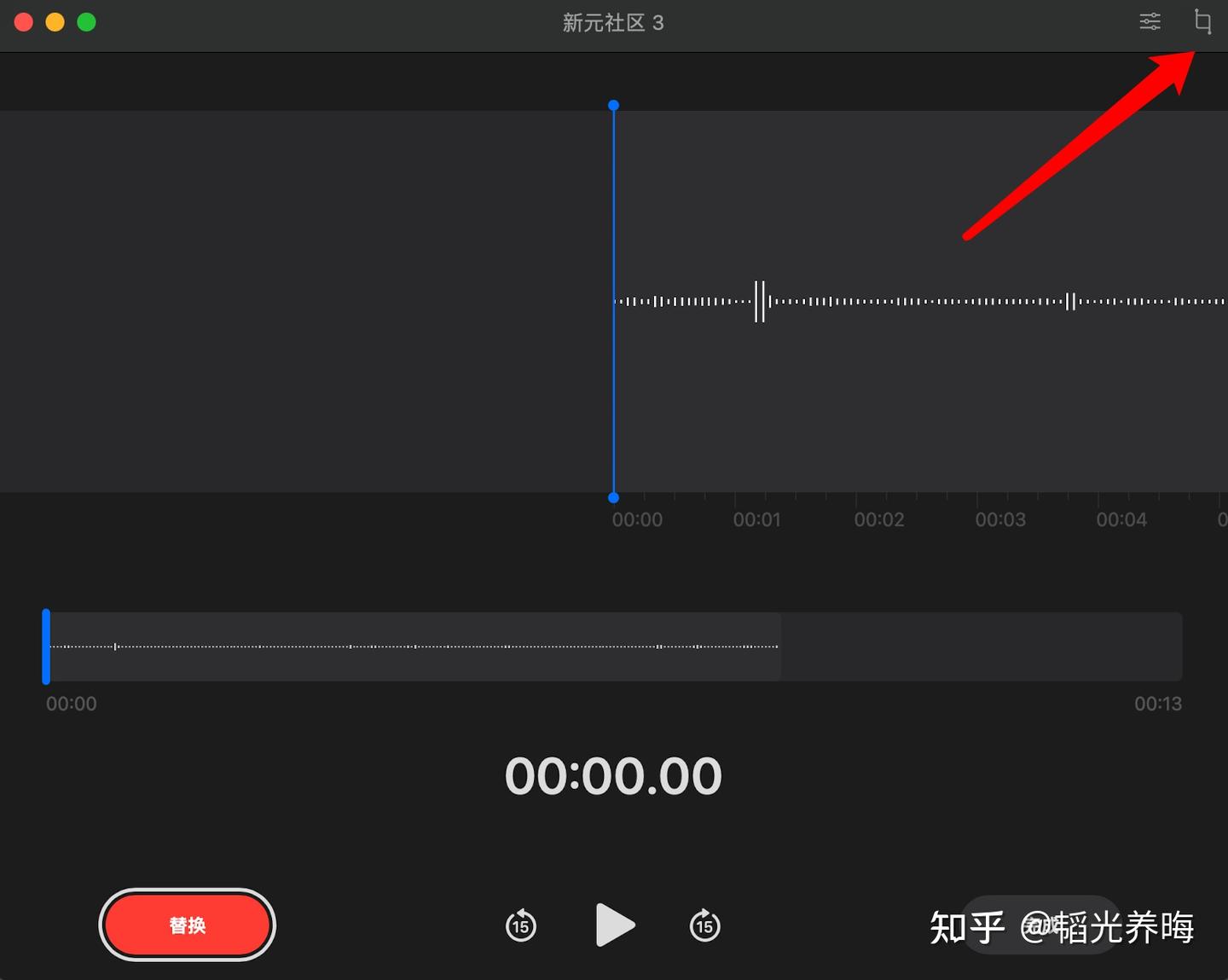This screenshot has width=1228, height=980.
Task: Click the yellow minimize window button
Action: pyautogui.click(x=55, y=22)
